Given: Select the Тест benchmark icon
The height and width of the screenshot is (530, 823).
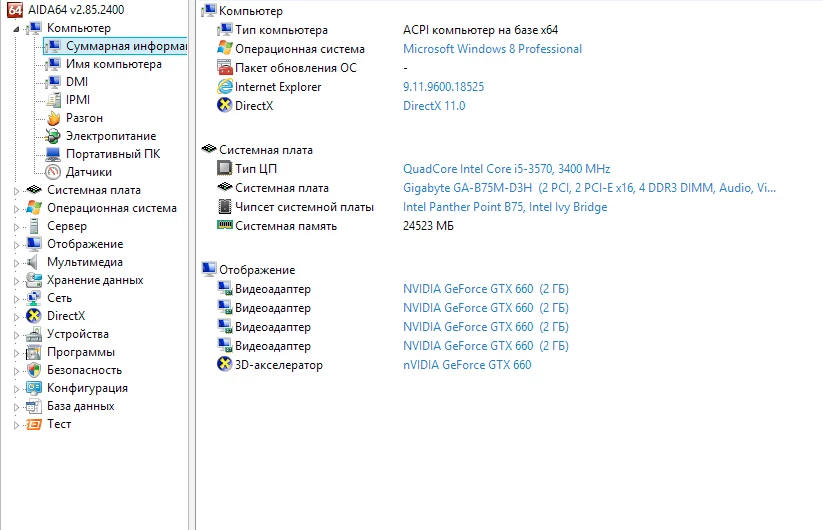Looking at the screenshot, I should point(34,423).
